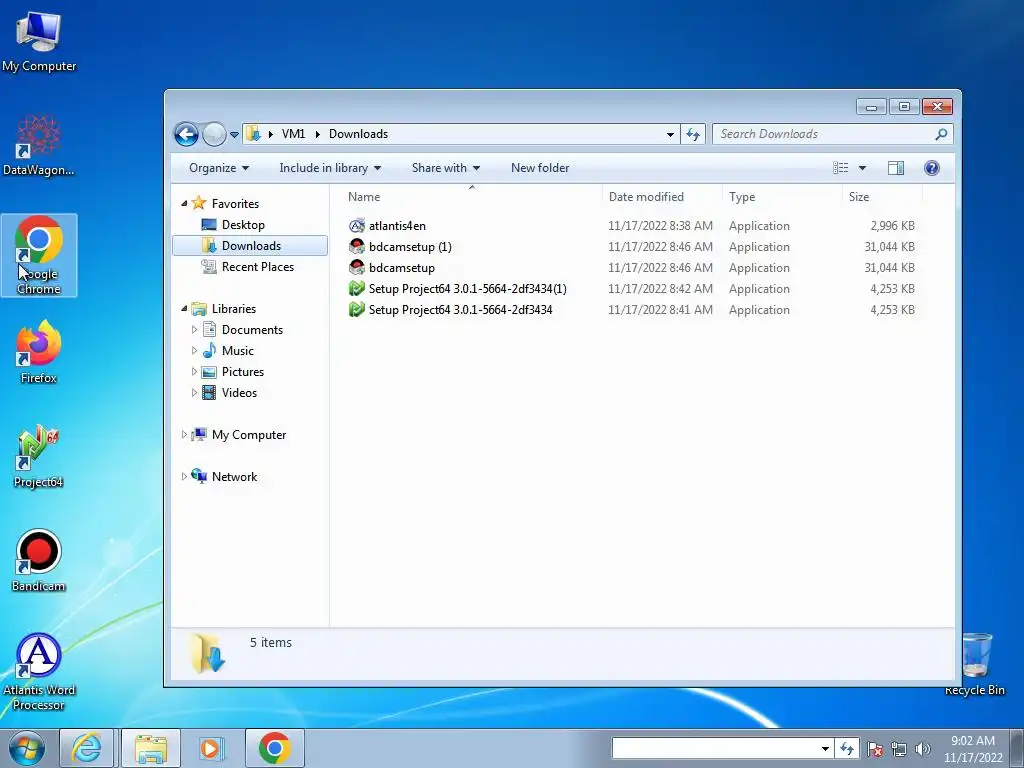Viewport: 1024px width, 768px height.
Task: Open the Include in library menu
Action: (330, 168)
